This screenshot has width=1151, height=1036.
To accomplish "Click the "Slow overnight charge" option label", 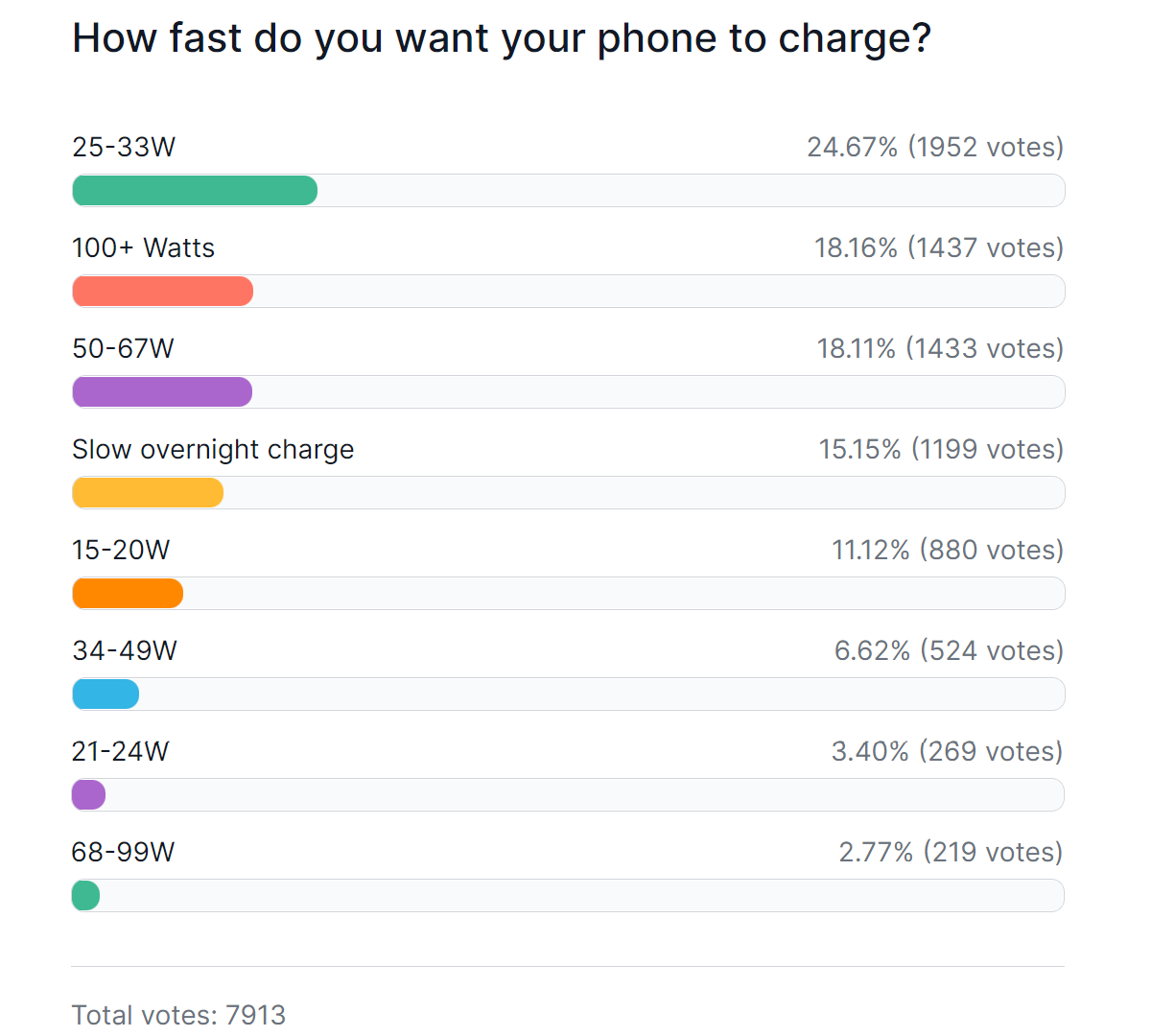I will [213, 449].
